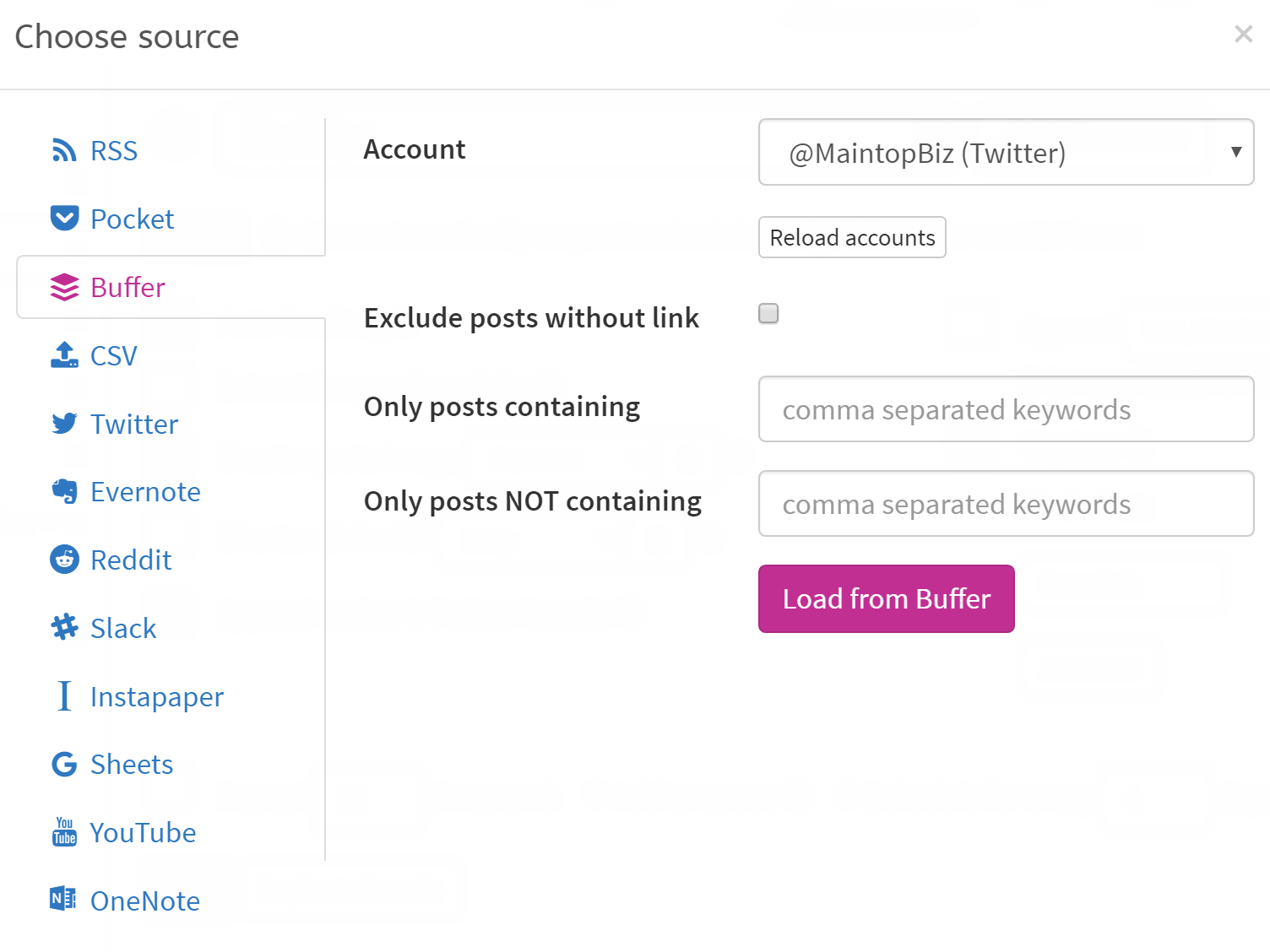Screen dimensions: 1270x952
Task: Click the Load from Buffer button
Action: point(886,598)
